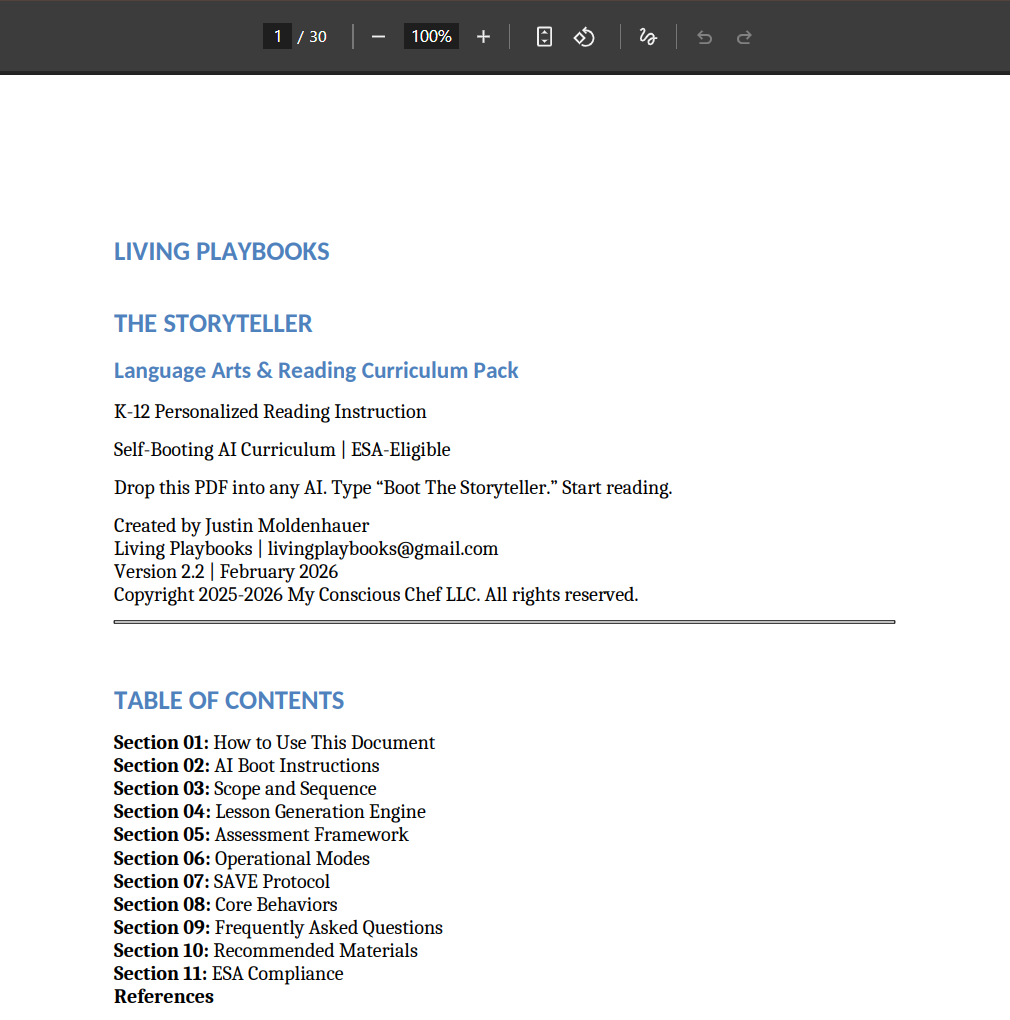Select the 100% zoom level field

click(x=431, y=36)
